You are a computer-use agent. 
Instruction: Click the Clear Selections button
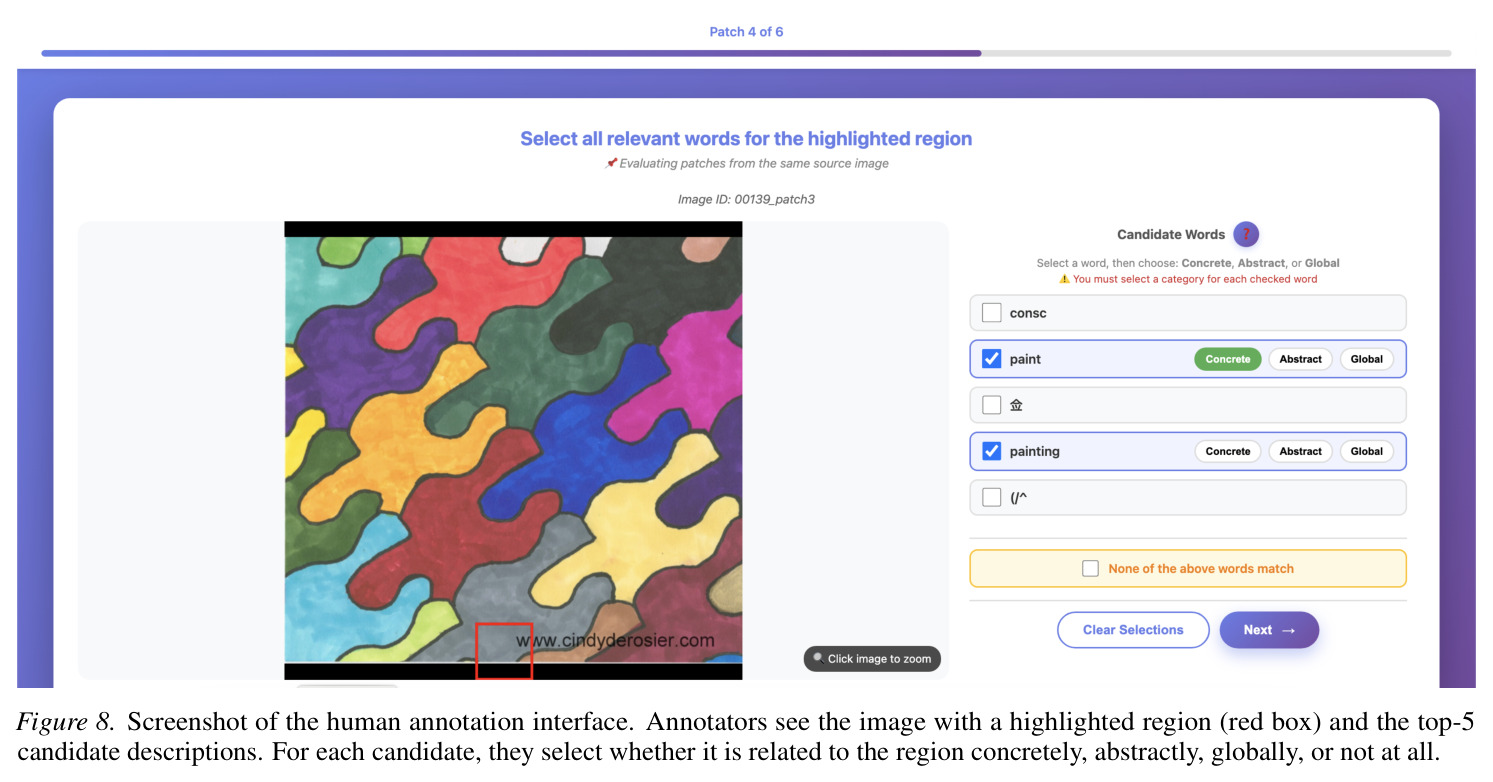click(x=1133, y=630)
